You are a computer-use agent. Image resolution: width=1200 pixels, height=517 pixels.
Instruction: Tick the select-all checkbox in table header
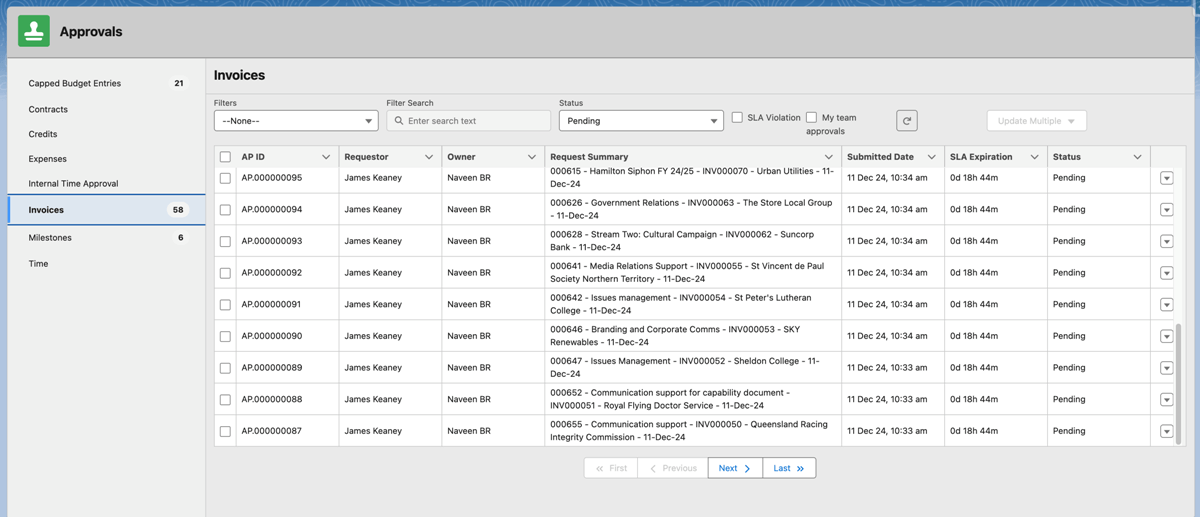click(225, 157)
